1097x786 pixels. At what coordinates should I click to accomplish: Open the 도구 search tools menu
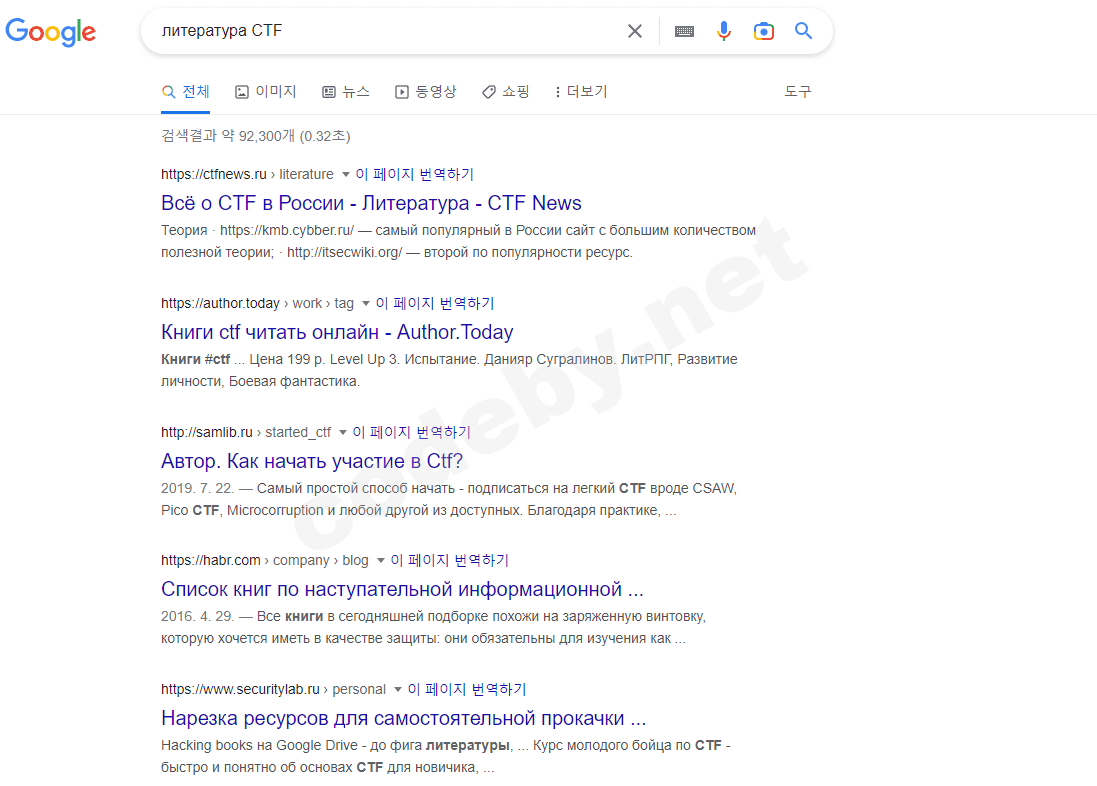pyautogui.click(x=798, y=91)
